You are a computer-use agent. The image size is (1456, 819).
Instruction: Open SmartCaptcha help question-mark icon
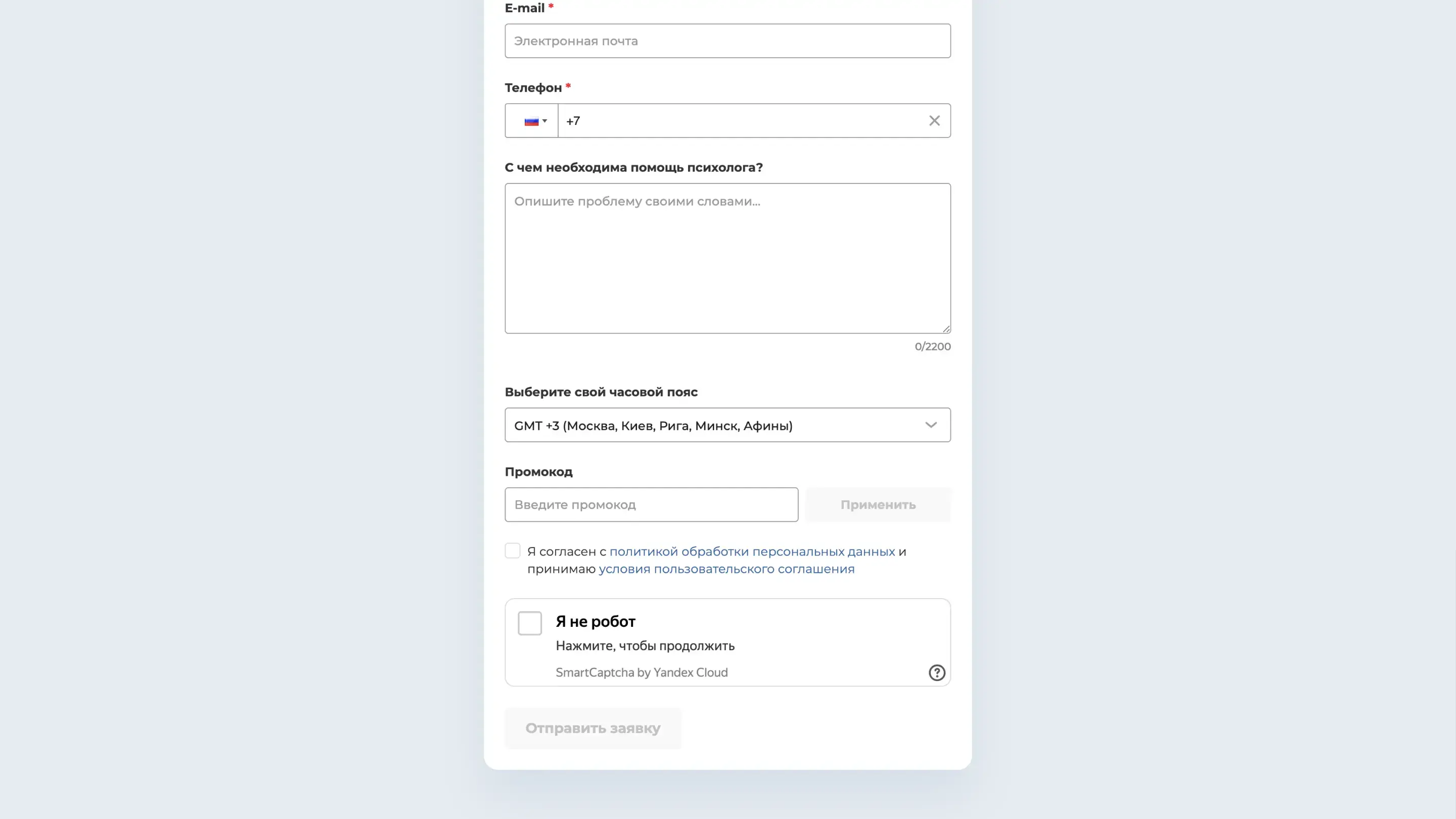tap(937, 672)
